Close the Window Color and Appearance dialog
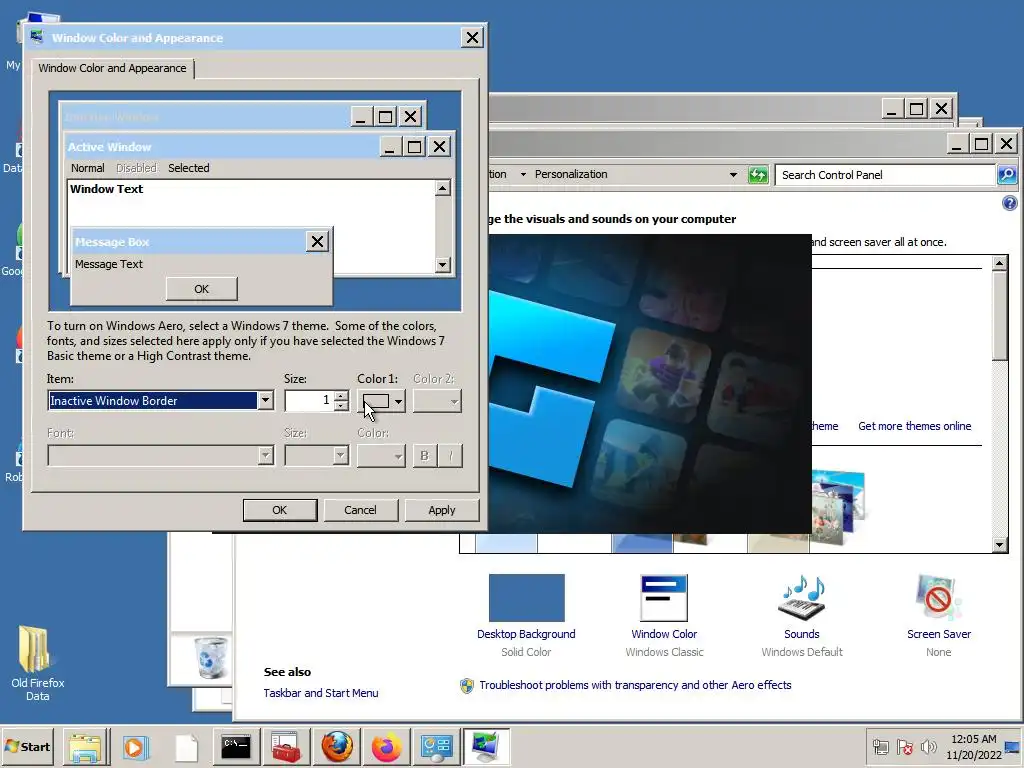 (x=472, y=38)
